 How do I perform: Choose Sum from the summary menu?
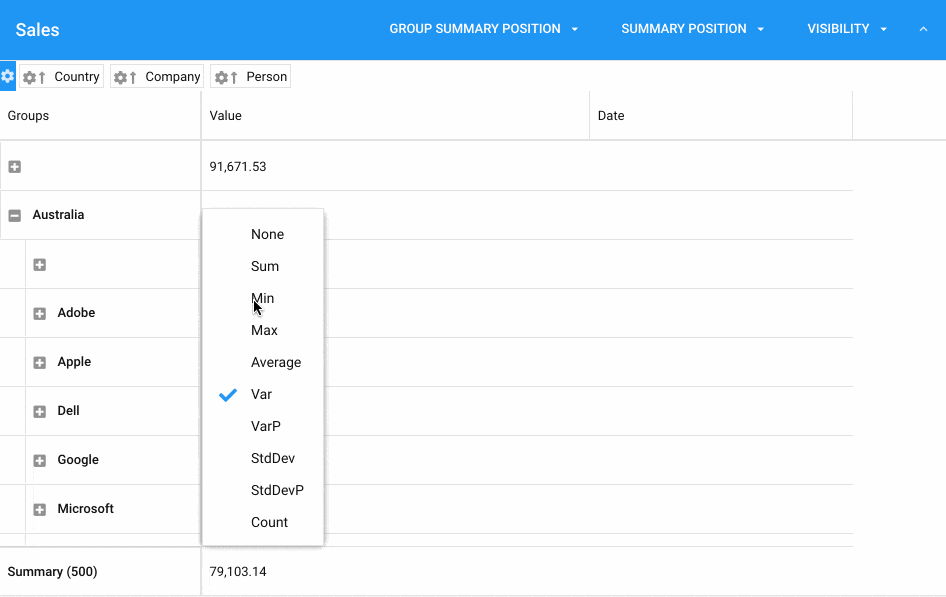pyautogui.click(x=263, y=267)
